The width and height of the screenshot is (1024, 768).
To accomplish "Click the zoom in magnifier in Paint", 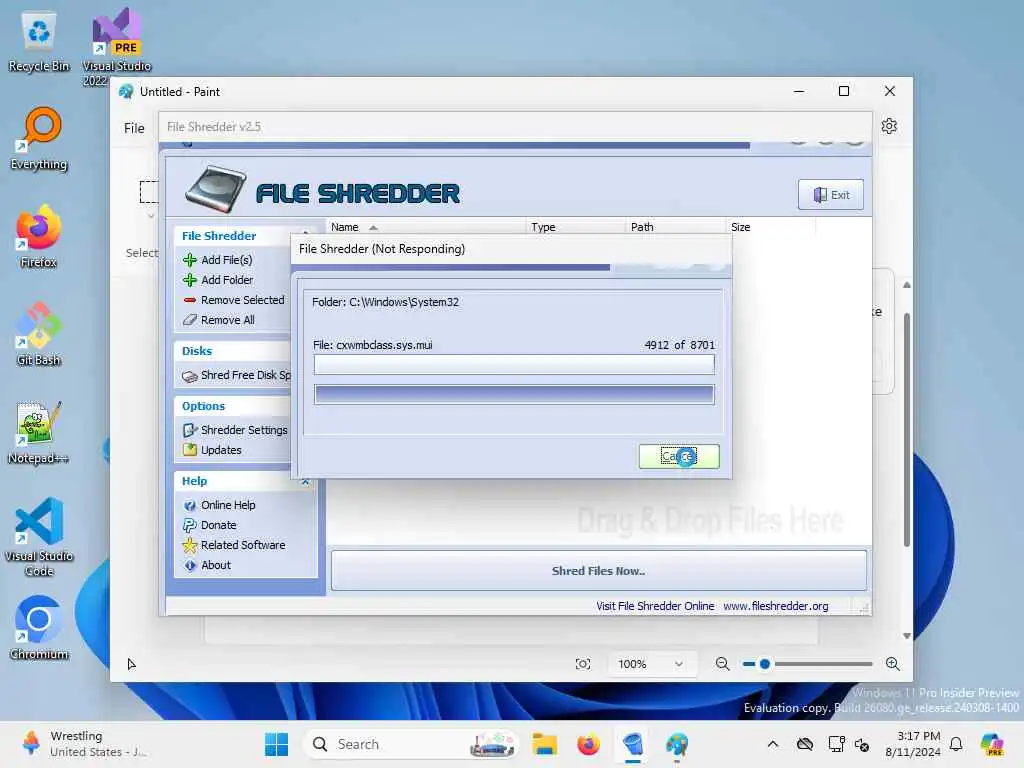I will click(893, 664).
